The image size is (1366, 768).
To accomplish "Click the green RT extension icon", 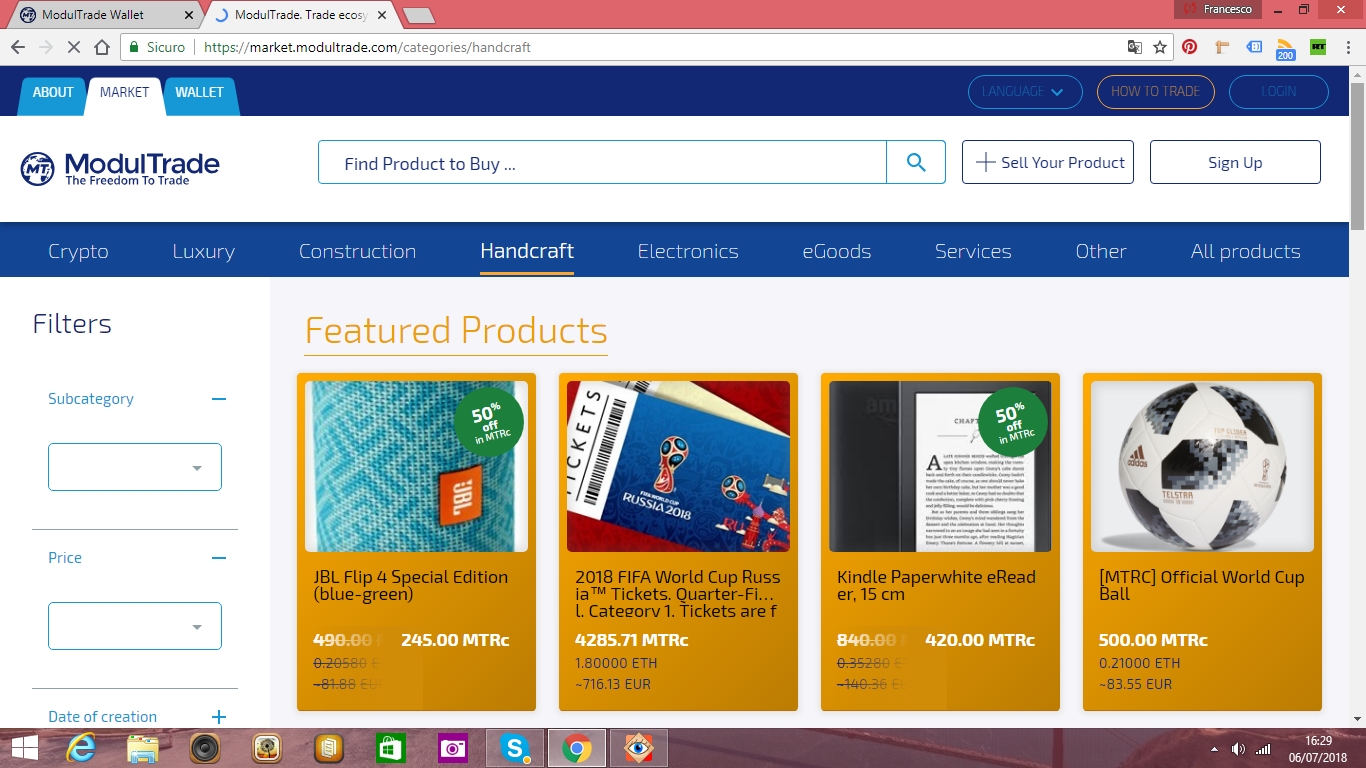I will (x=1318, y=47).
